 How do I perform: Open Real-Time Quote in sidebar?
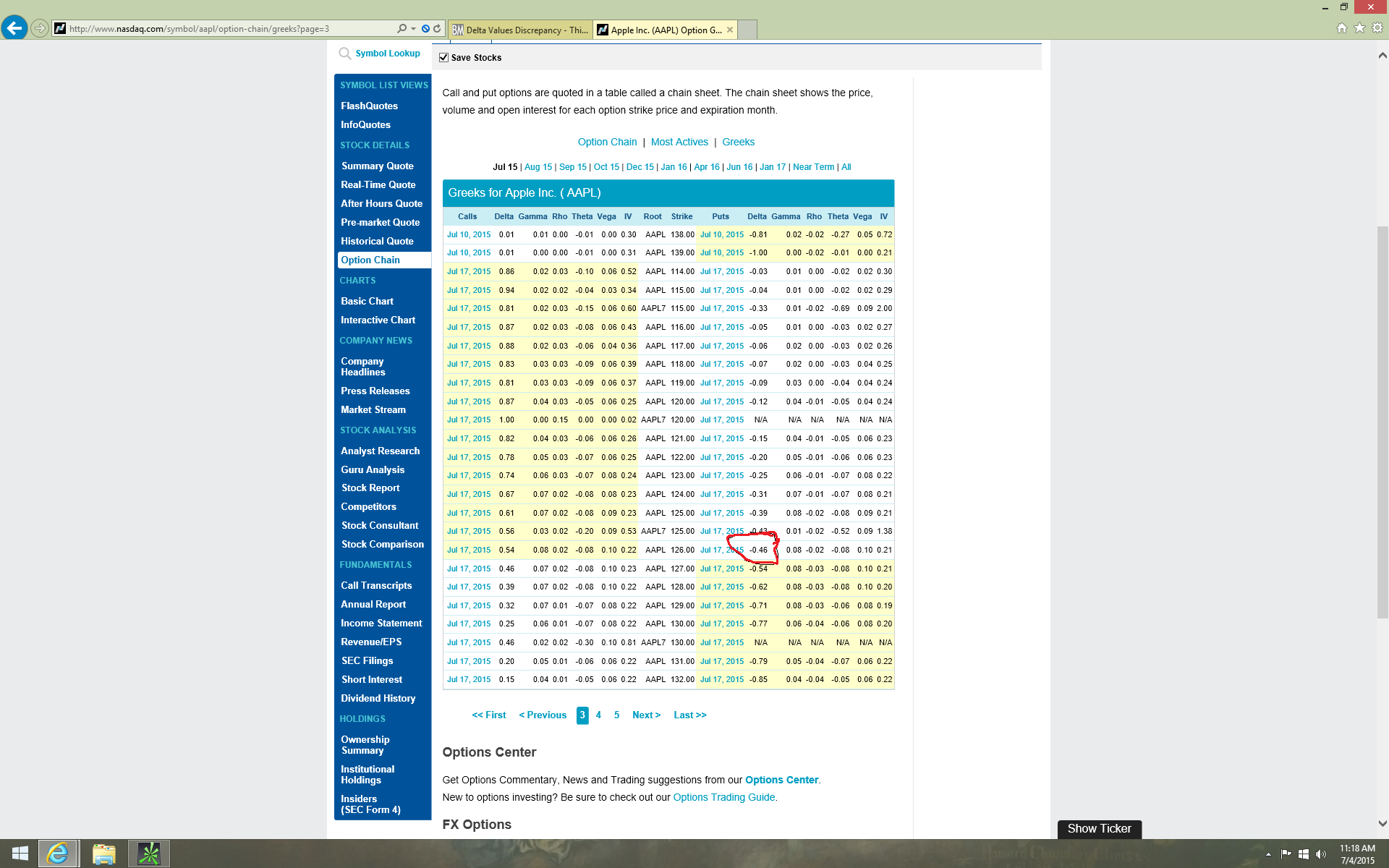click(x=378, y=184)
